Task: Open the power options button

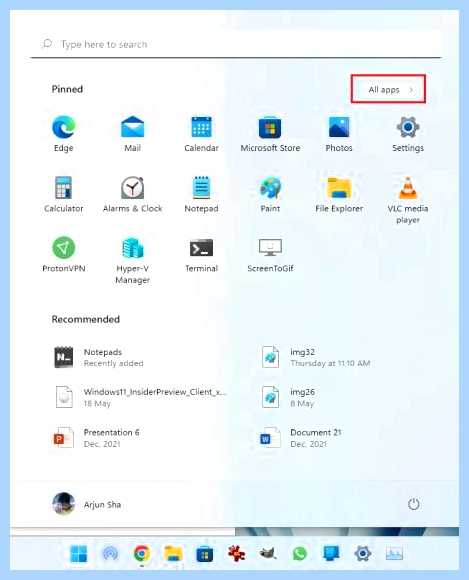Action: point(414,504)
